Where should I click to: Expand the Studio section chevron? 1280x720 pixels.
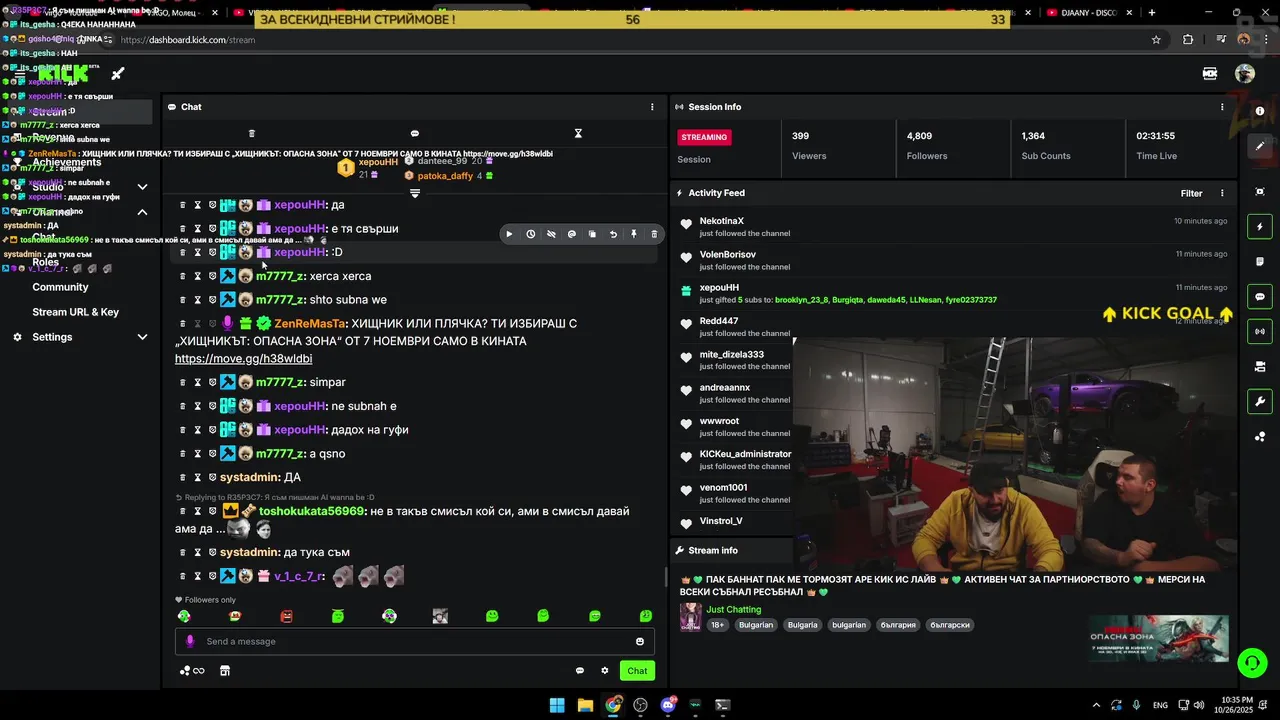click(x=142, y=187)
